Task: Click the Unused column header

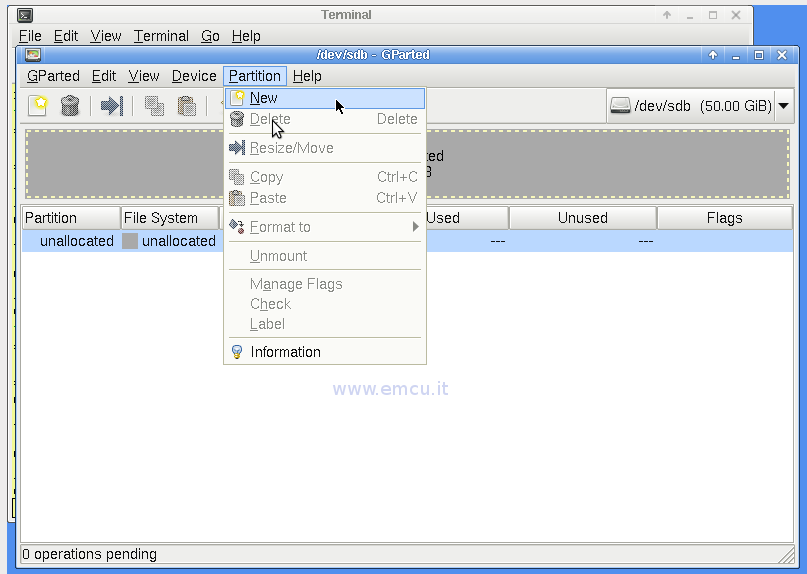Action: tap(583, 218)
